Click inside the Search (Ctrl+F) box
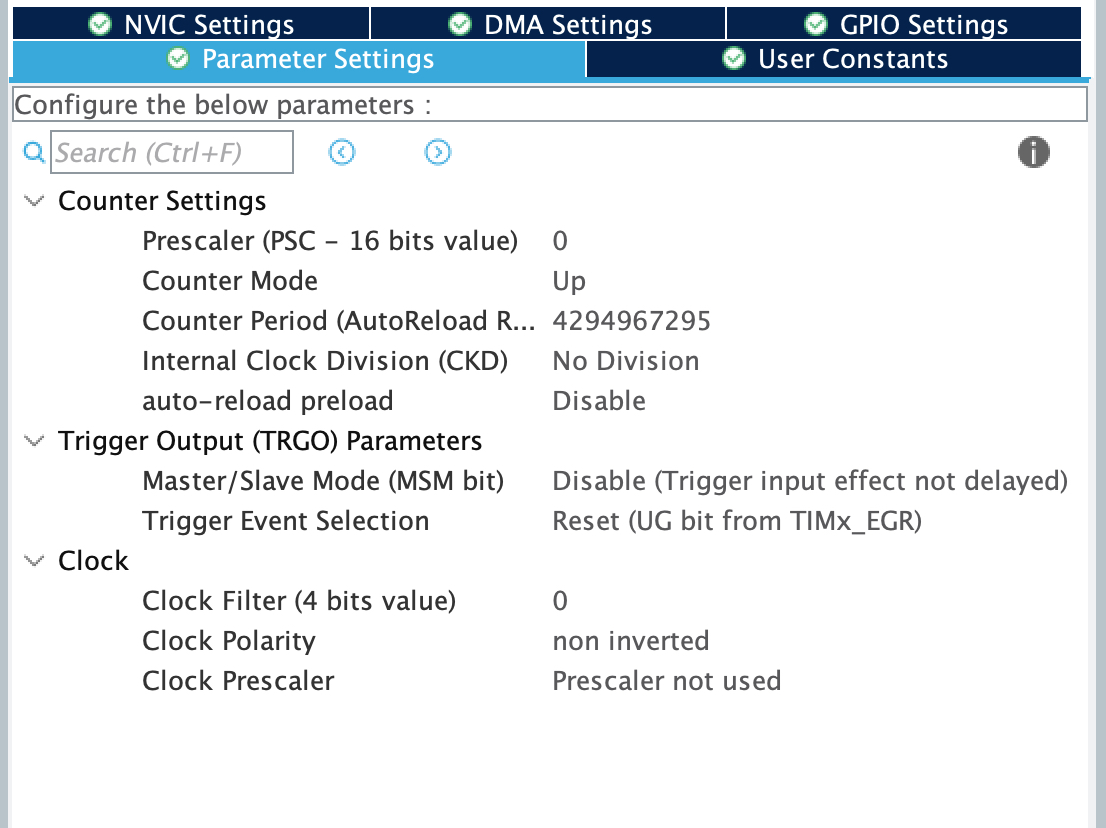This screenshot has height=828, width=1106. click(170, 152)
